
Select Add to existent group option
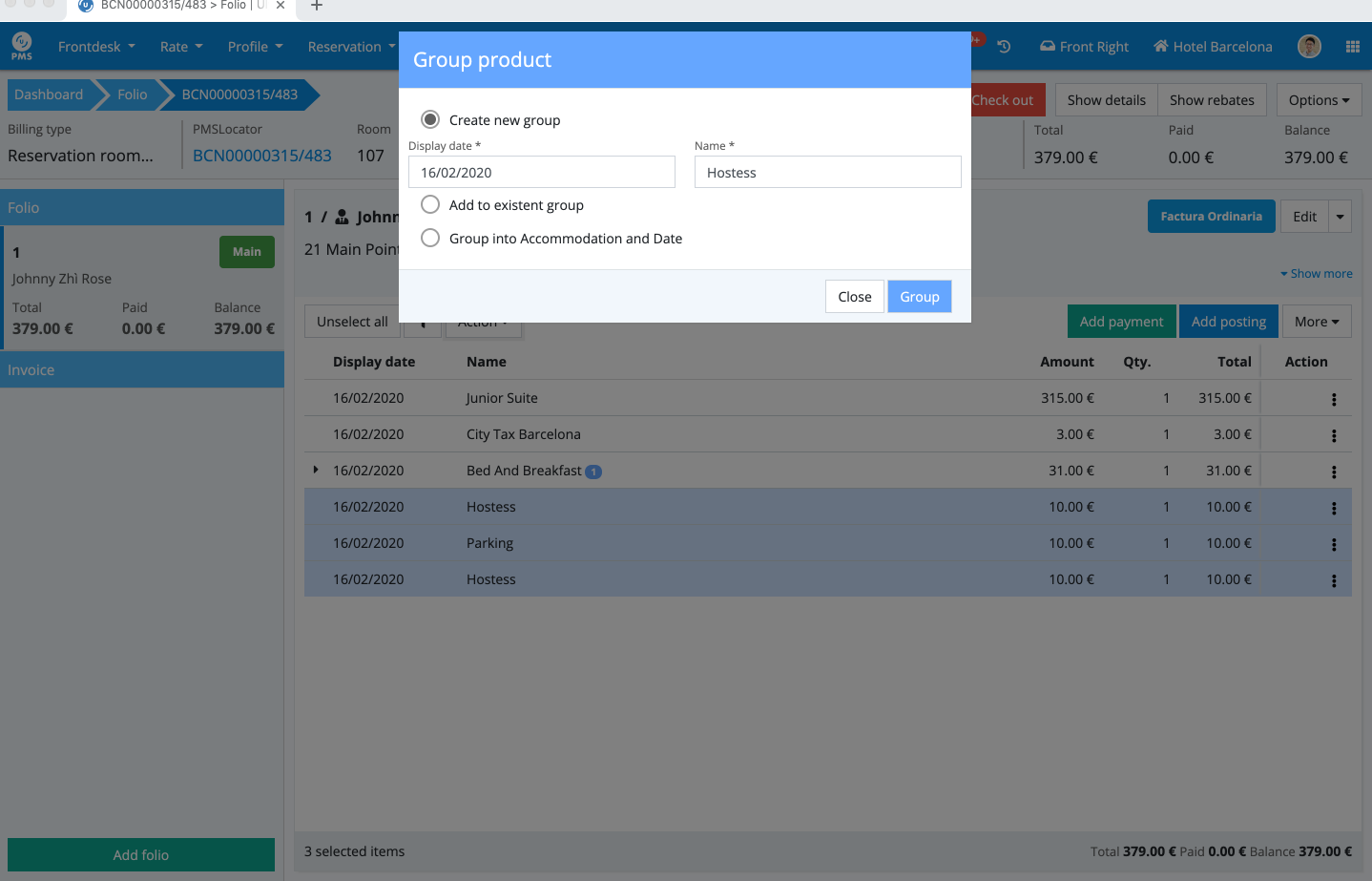430,205
